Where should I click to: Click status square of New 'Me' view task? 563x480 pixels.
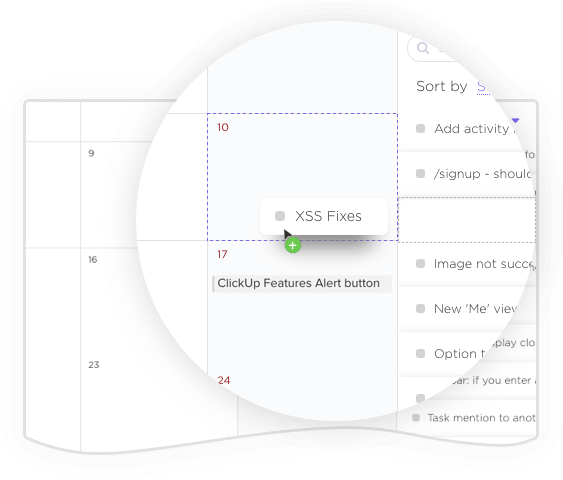420,309
